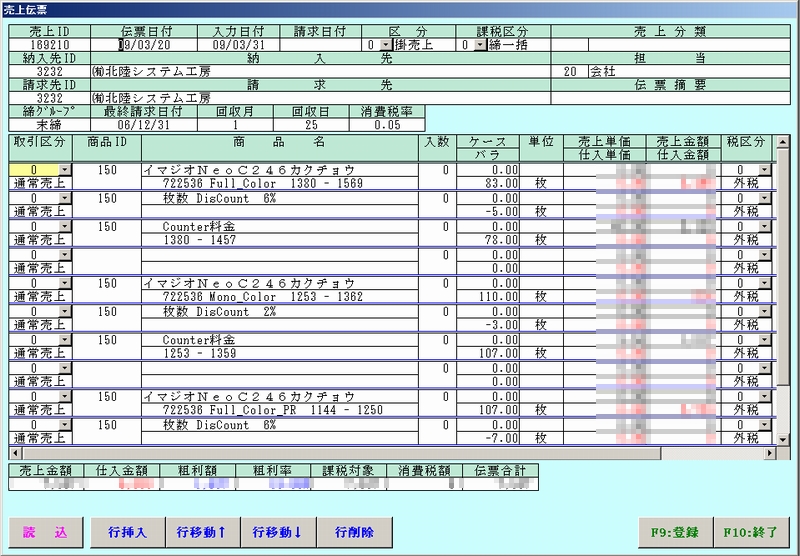Click the horizontal scrollbar right arrow
800x556 pixels.
tap(770, 453)
